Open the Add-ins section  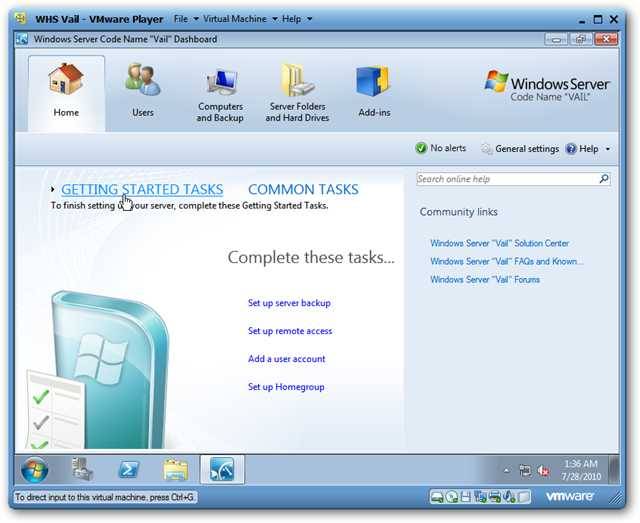[374, 91]
